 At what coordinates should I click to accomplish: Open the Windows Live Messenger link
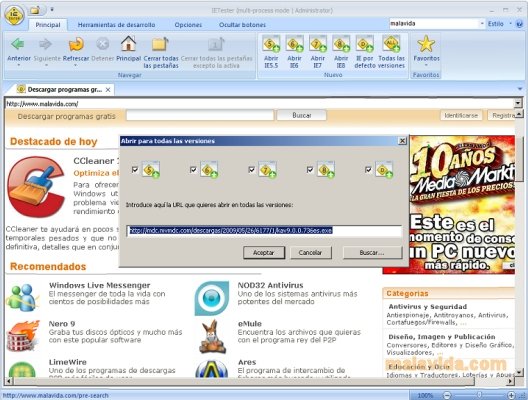100,286
